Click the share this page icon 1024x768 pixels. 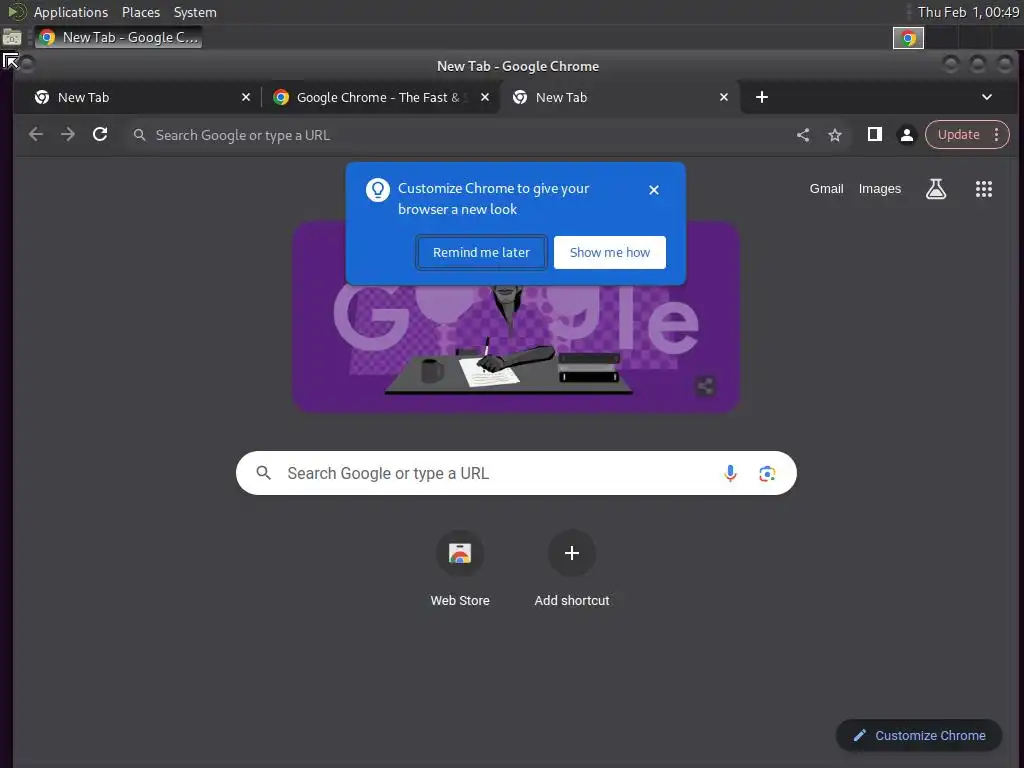[803, 135]
